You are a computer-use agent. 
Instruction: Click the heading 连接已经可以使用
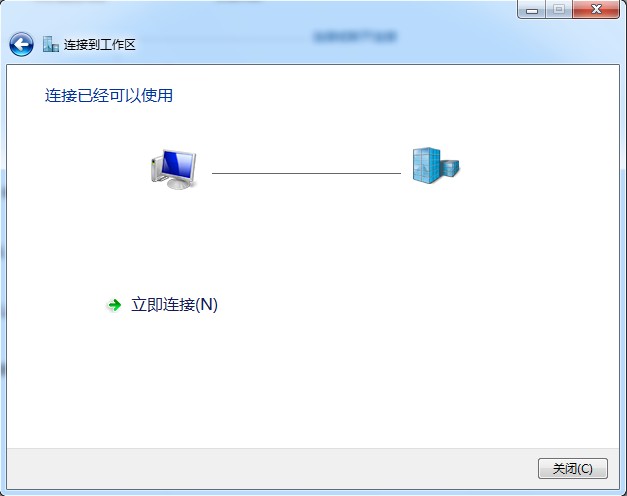click(109, 96)
